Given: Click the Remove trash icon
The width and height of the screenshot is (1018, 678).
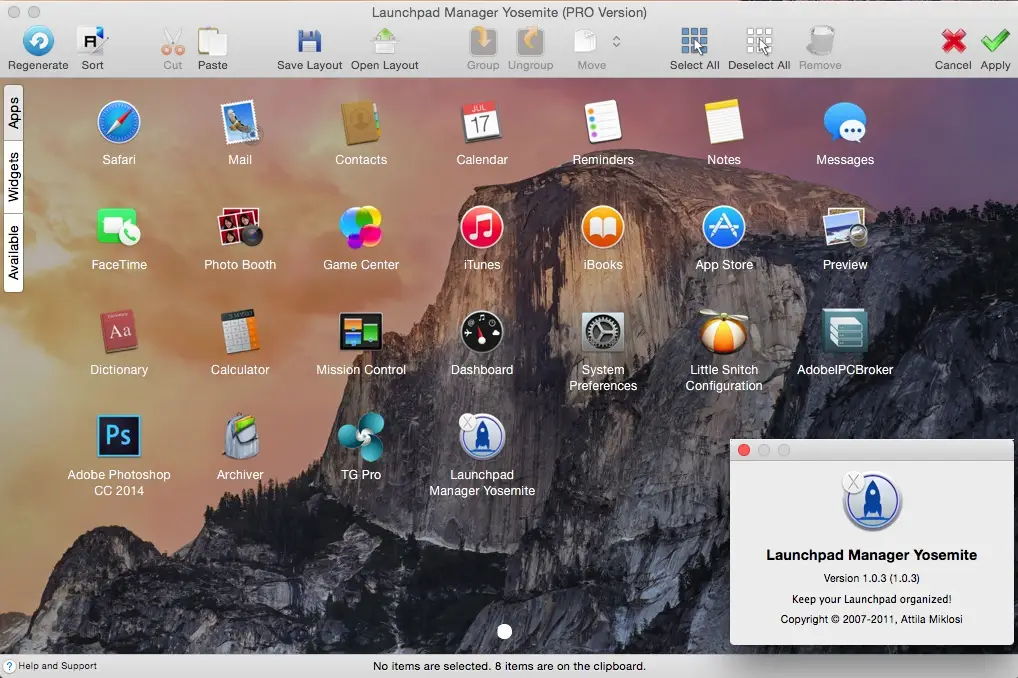Looking at the screenshot, I should pos(820,42).
